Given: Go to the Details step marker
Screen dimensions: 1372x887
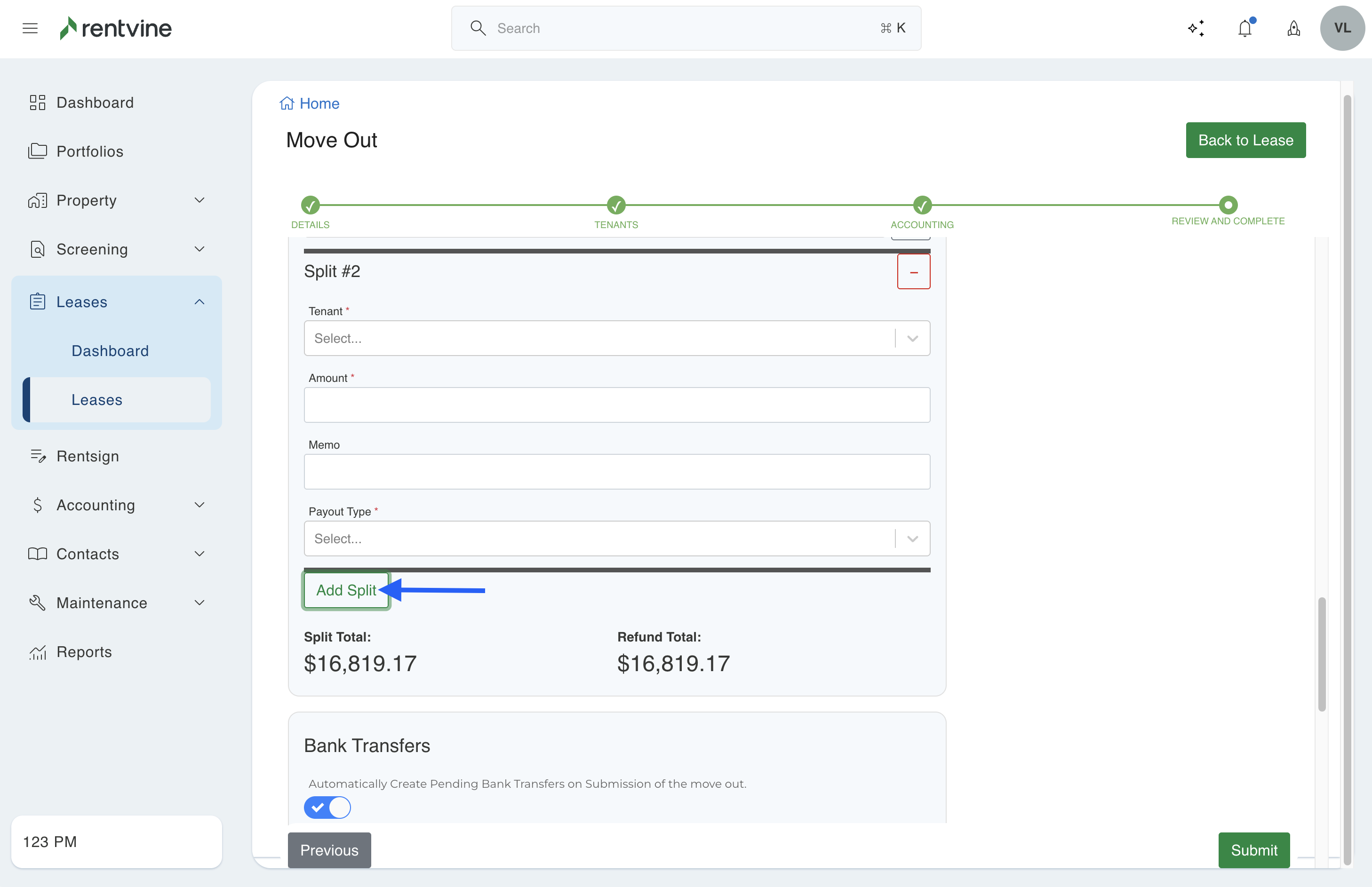Looking at the screenshot, I should 310,205.
